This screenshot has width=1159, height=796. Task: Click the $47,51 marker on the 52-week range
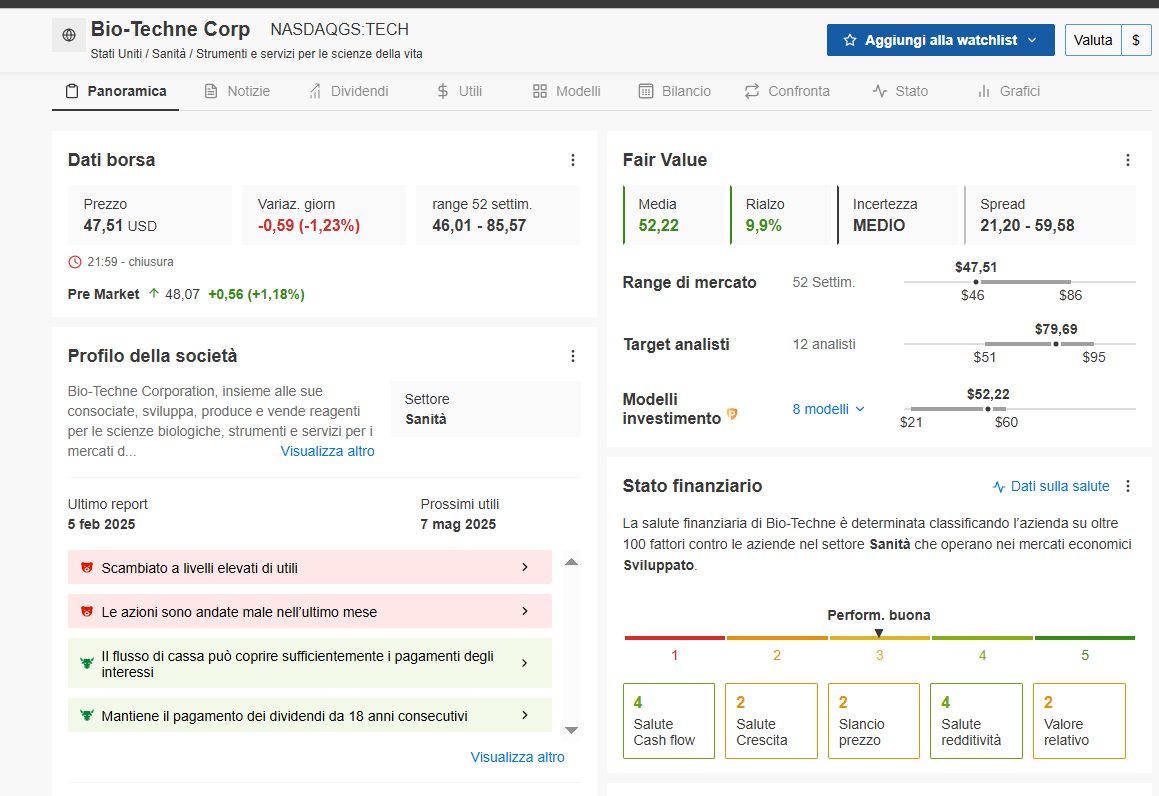[x=976, y=282]
